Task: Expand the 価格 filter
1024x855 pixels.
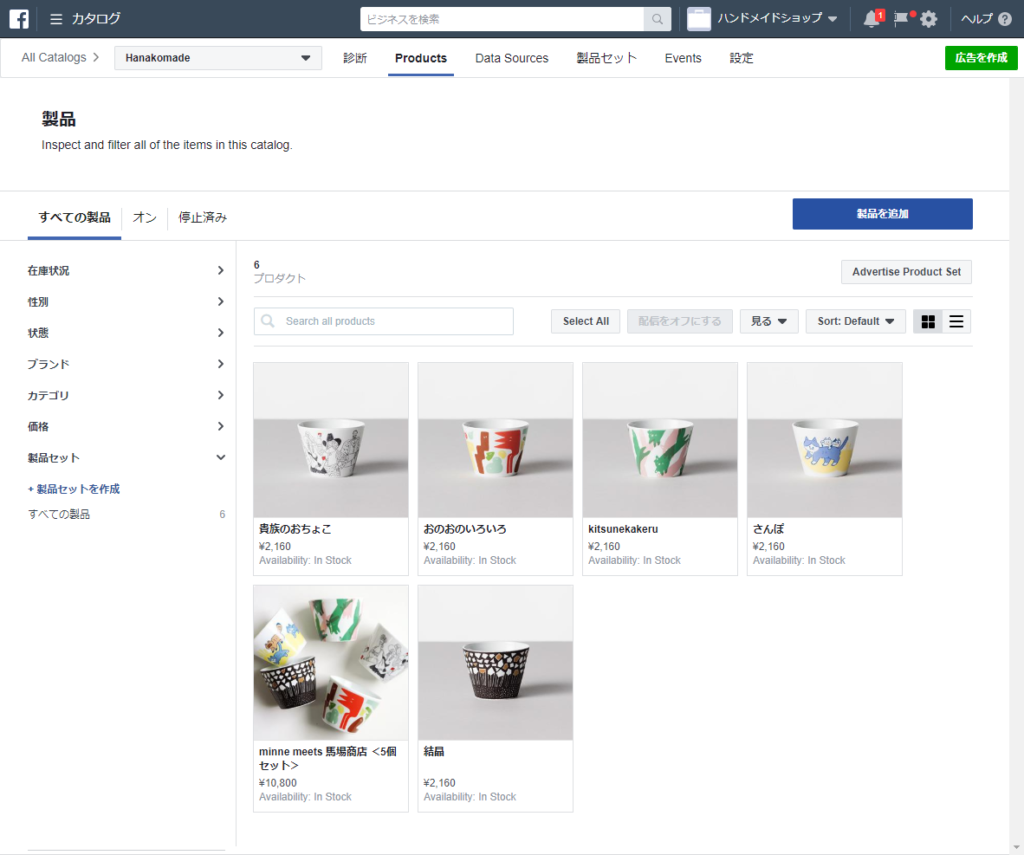Action: pyautogui.click(x=126, y=427)
